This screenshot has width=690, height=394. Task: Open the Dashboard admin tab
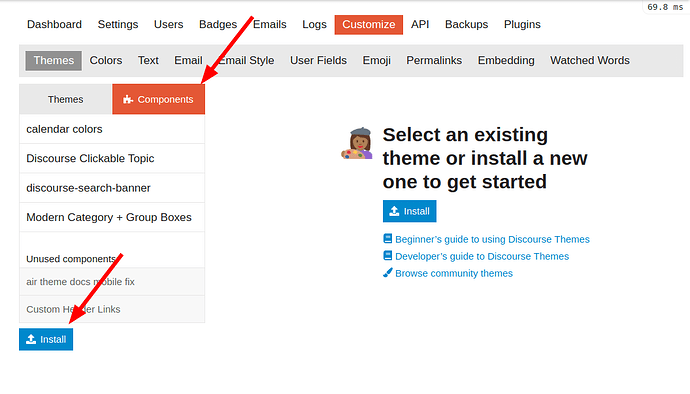[x=54, y=24]
